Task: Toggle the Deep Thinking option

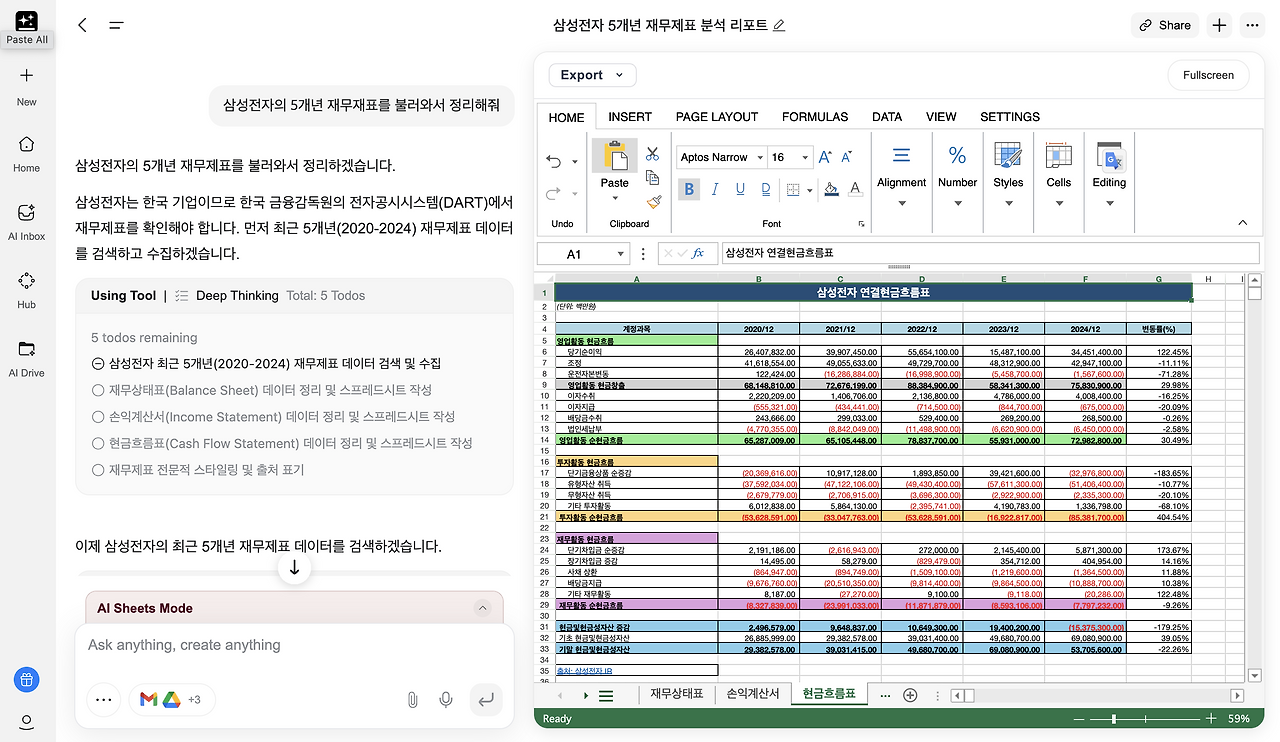Action: tap(226, 295)
